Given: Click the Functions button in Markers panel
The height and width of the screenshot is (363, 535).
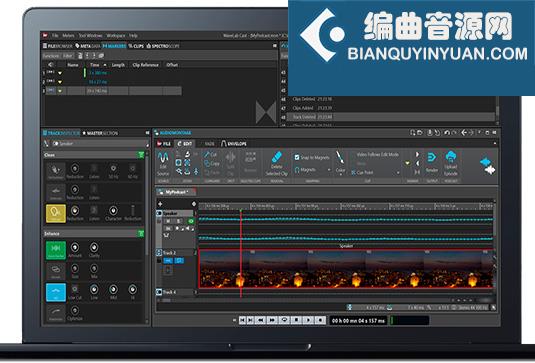Looking at the screenshot, I should click(51, 56).
